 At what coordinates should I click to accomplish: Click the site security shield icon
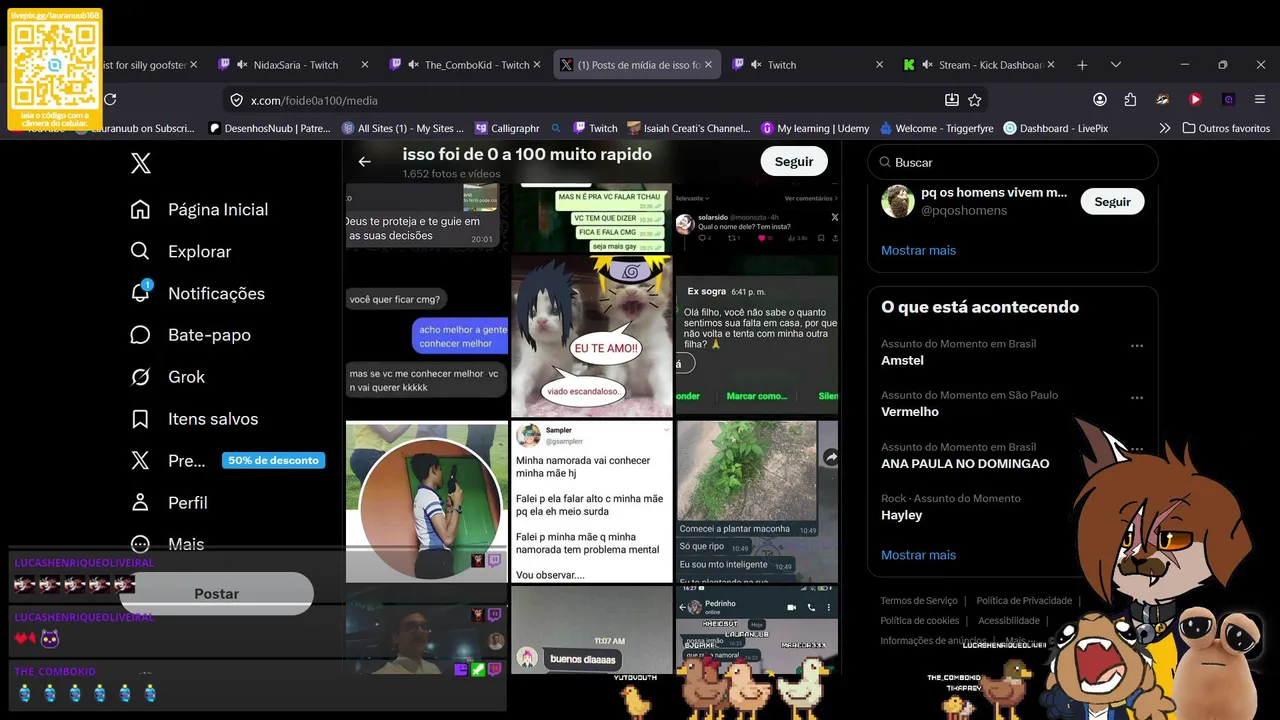point(237,100)
